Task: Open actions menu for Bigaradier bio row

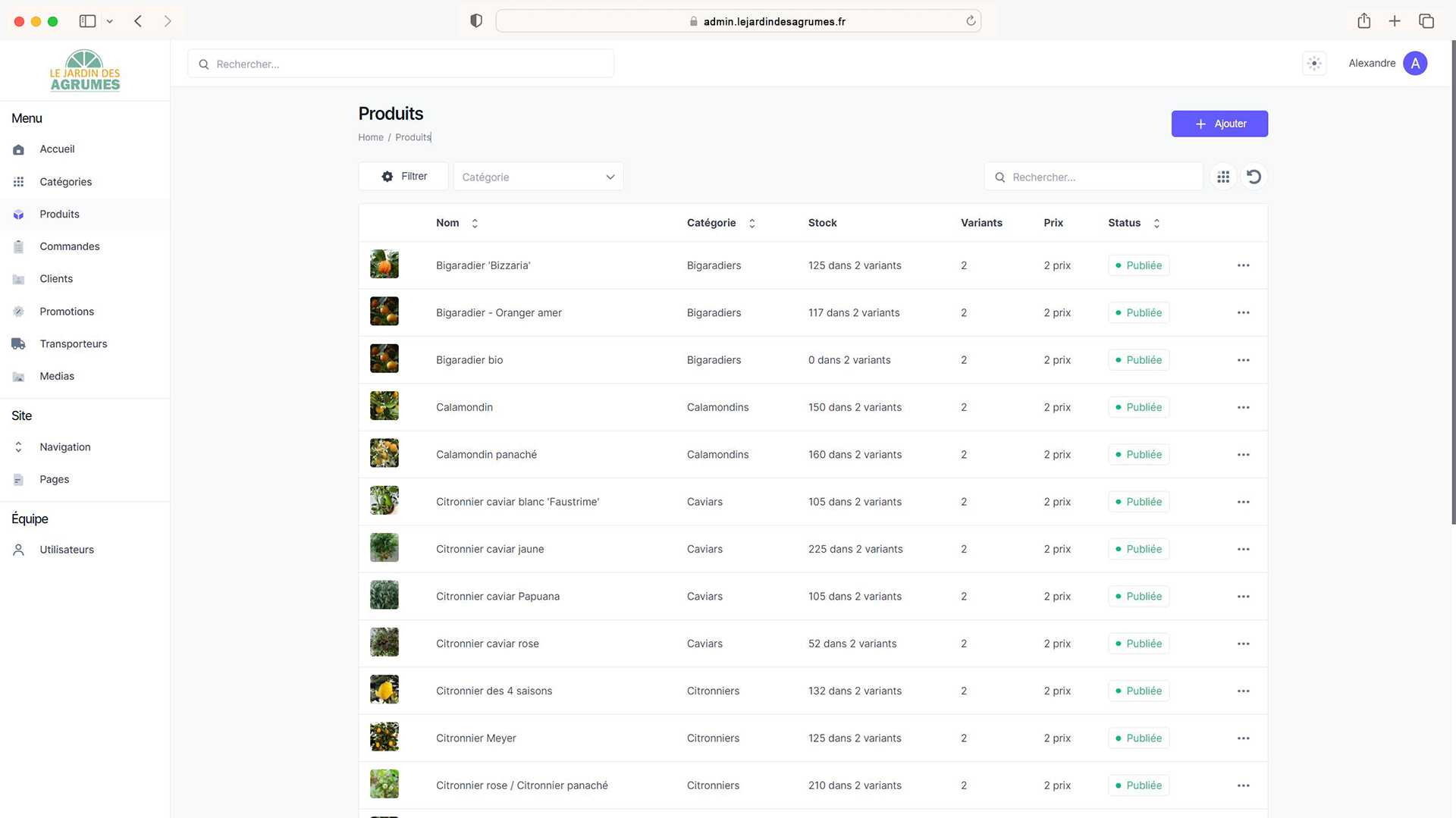Action: point(1243,360)
